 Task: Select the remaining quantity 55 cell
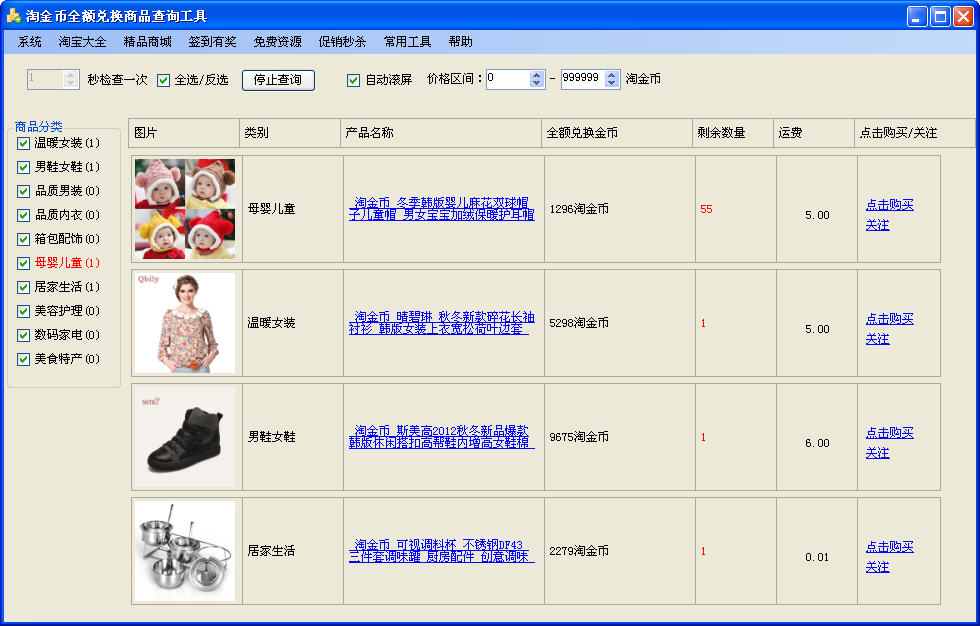coord(736,209)
